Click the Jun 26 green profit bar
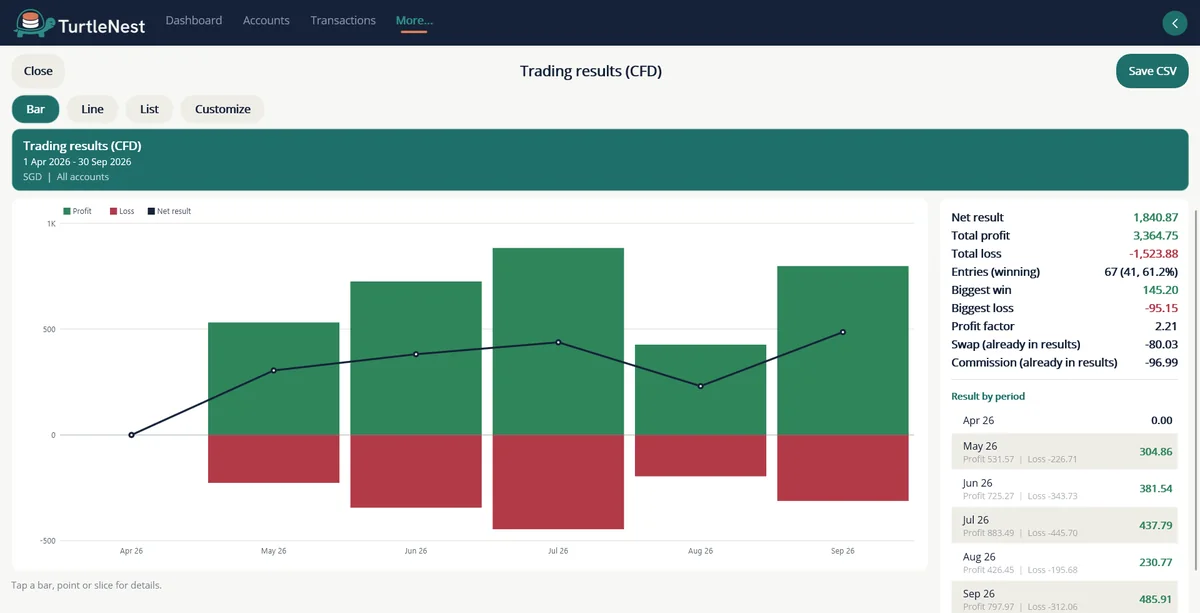1200x613 pixels. pos(416,358)
